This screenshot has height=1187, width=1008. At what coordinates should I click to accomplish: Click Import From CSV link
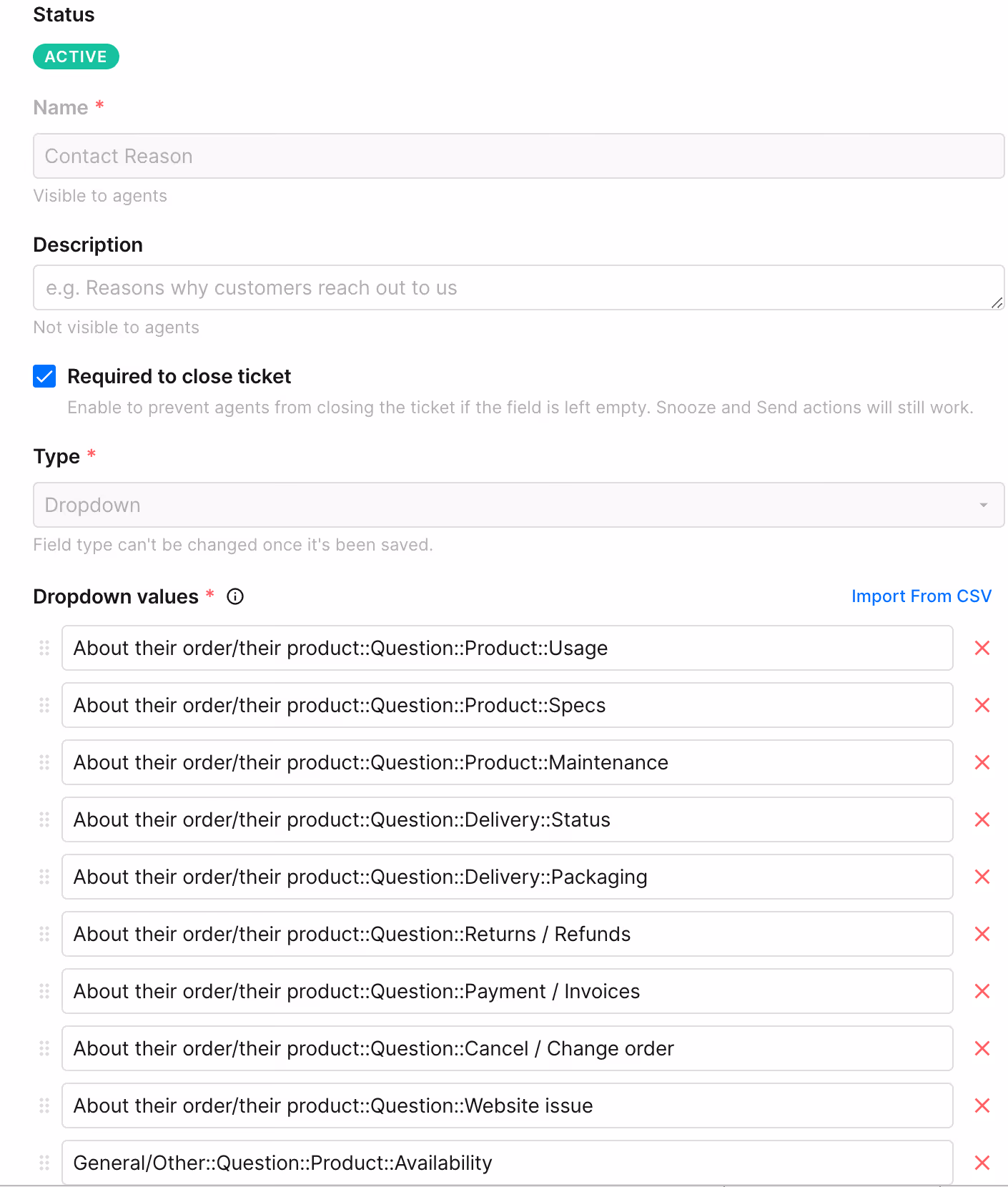pos(921,596)
